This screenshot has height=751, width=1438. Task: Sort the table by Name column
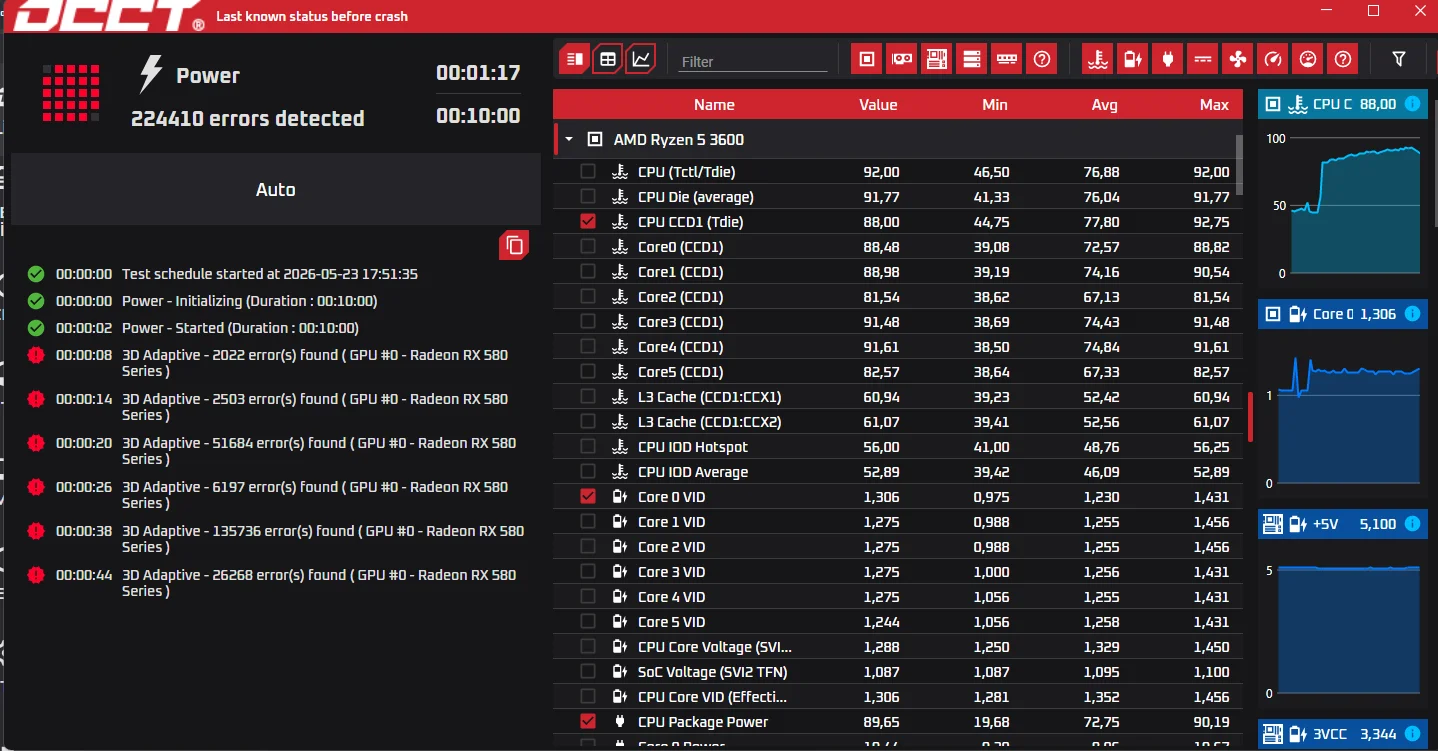tap(714, 105)
